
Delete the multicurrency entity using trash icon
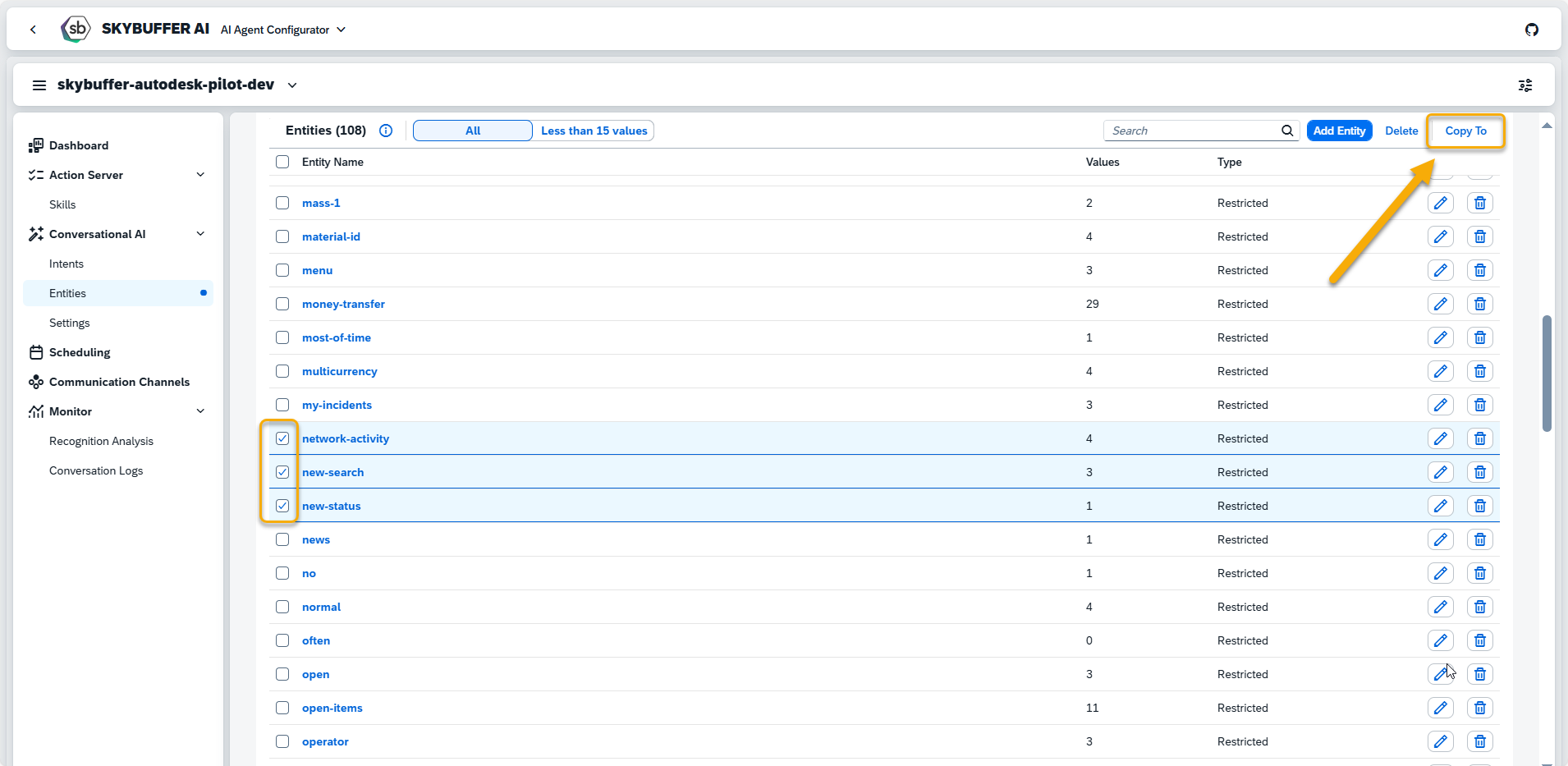click(1479, 371)
